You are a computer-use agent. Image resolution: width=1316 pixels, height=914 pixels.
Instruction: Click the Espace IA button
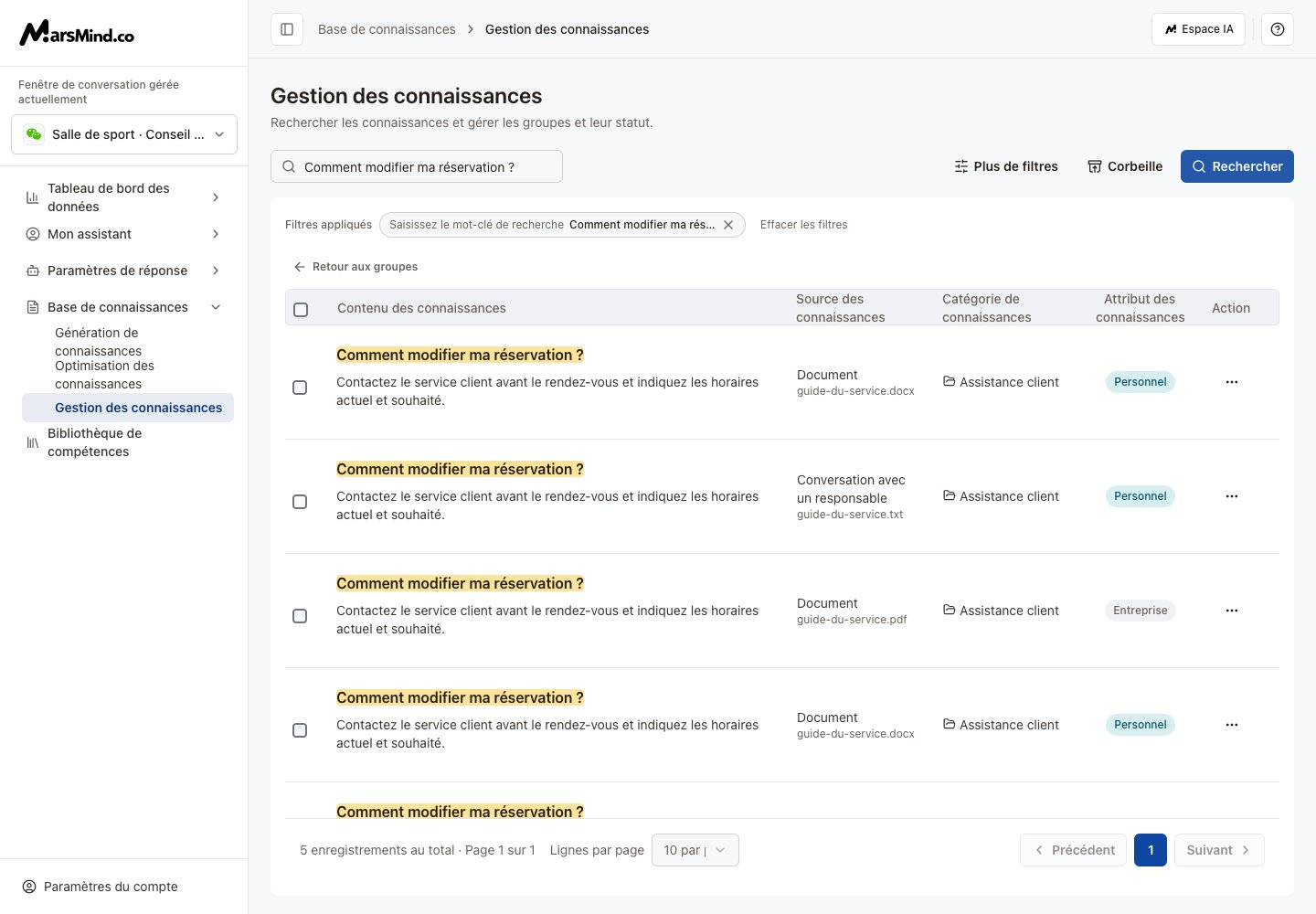1198,29
